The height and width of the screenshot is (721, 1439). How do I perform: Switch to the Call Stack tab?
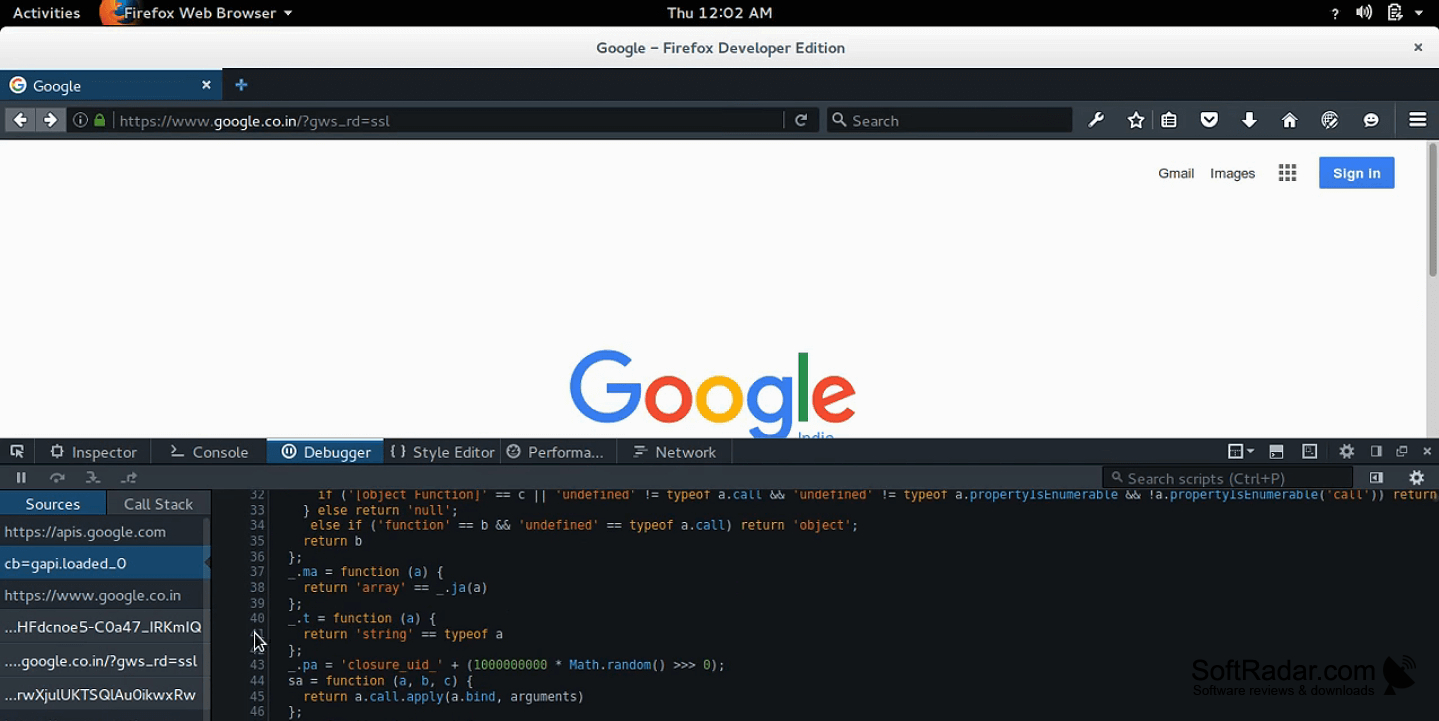tap(158, 504)
